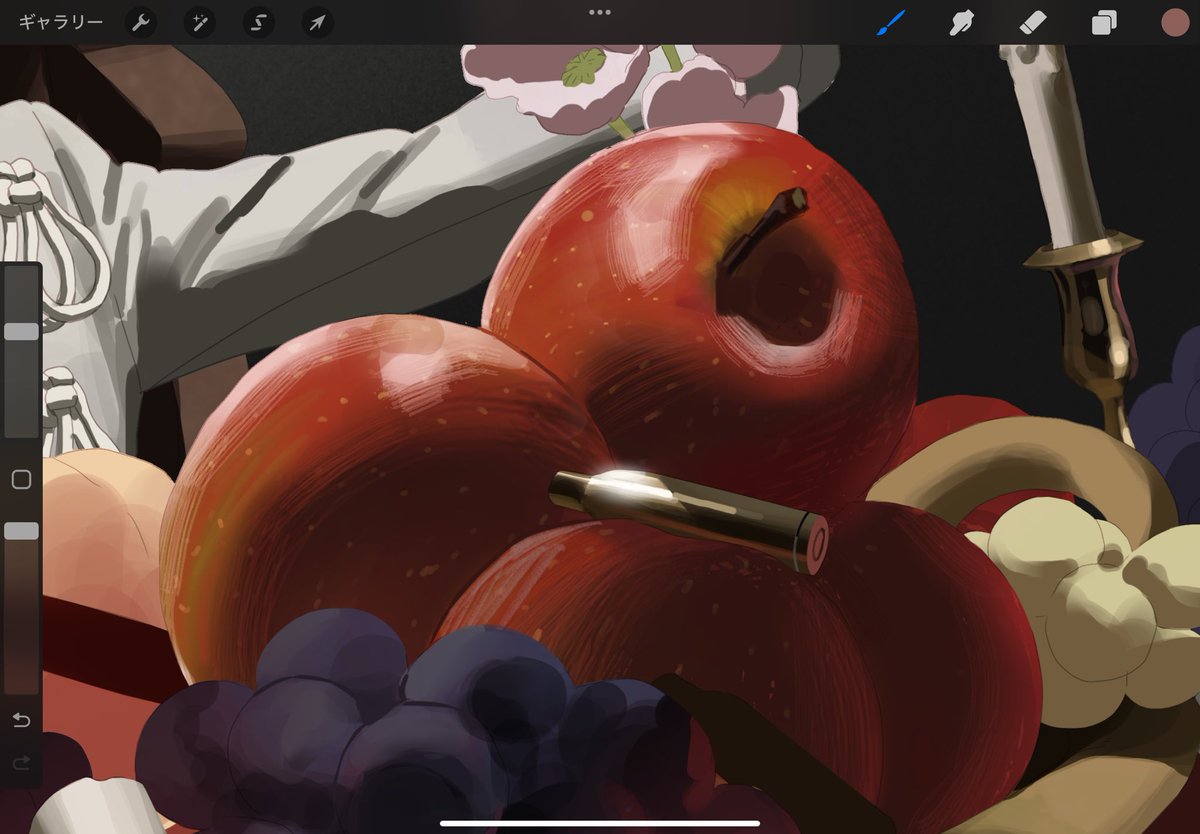The image size is (1200, 834).
Task: Open the Adjustments magic wand menu
Action: pos(200,22)
